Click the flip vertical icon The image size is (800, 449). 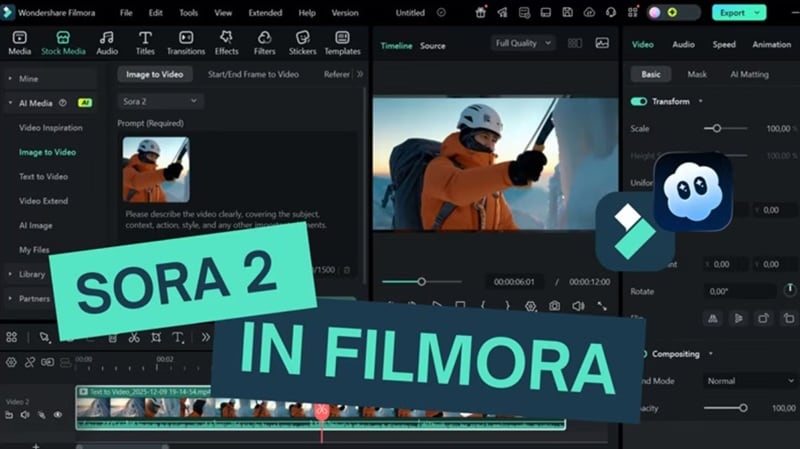738,318
